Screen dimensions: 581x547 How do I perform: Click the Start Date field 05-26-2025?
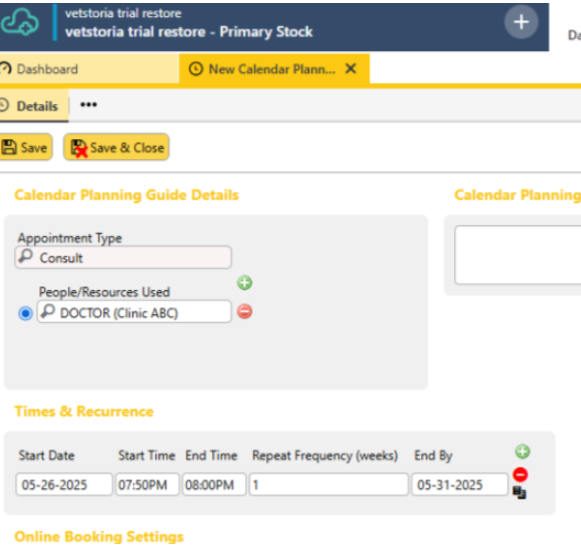(x=64, y=484)
